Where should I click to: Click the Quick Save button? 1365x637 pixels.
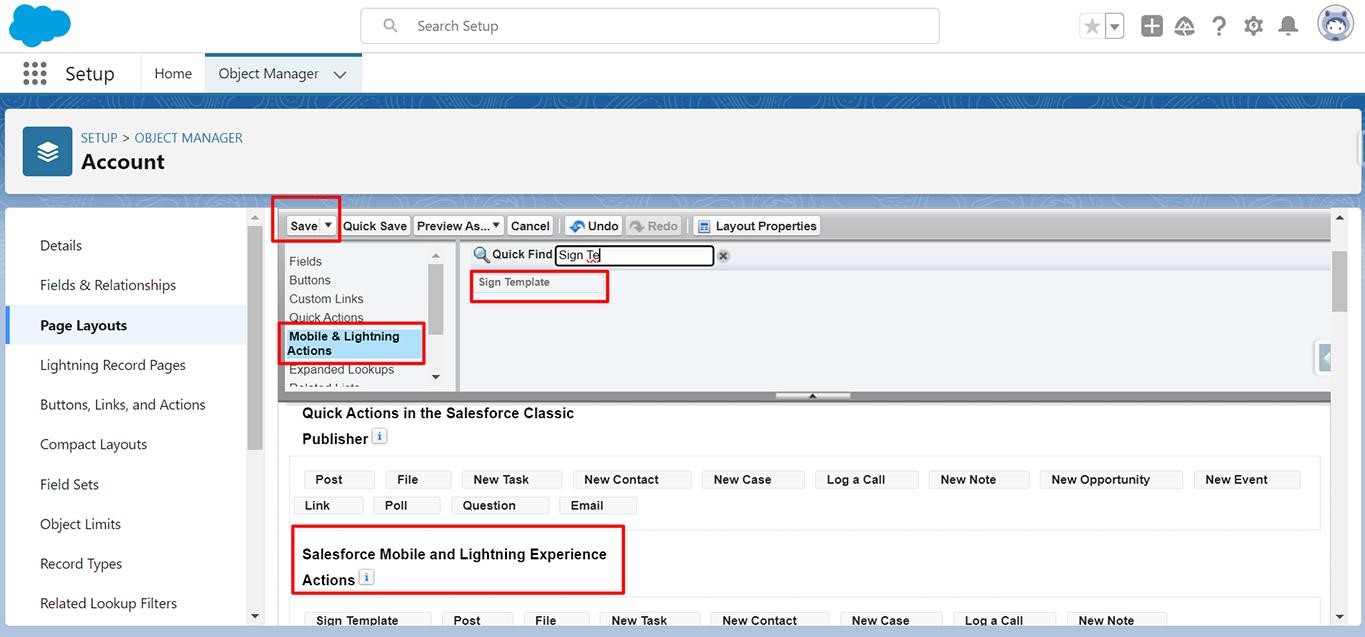pos(375,226)
